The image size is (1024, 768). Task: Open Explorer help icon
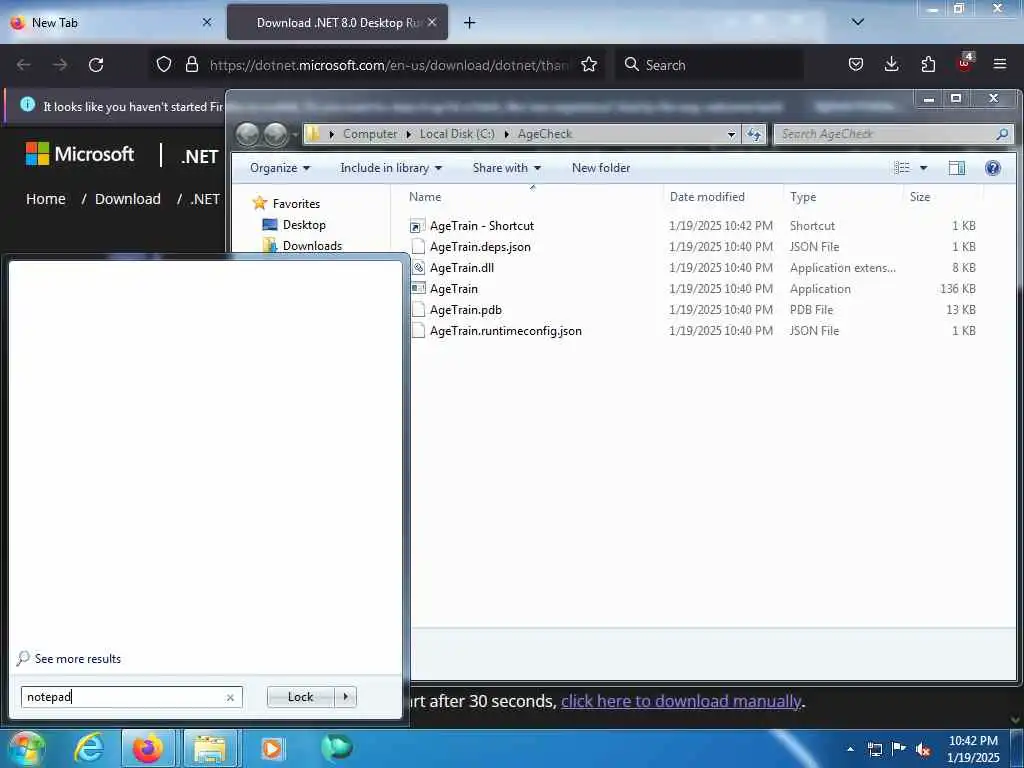pyautogui.click(x=993, y=168)
